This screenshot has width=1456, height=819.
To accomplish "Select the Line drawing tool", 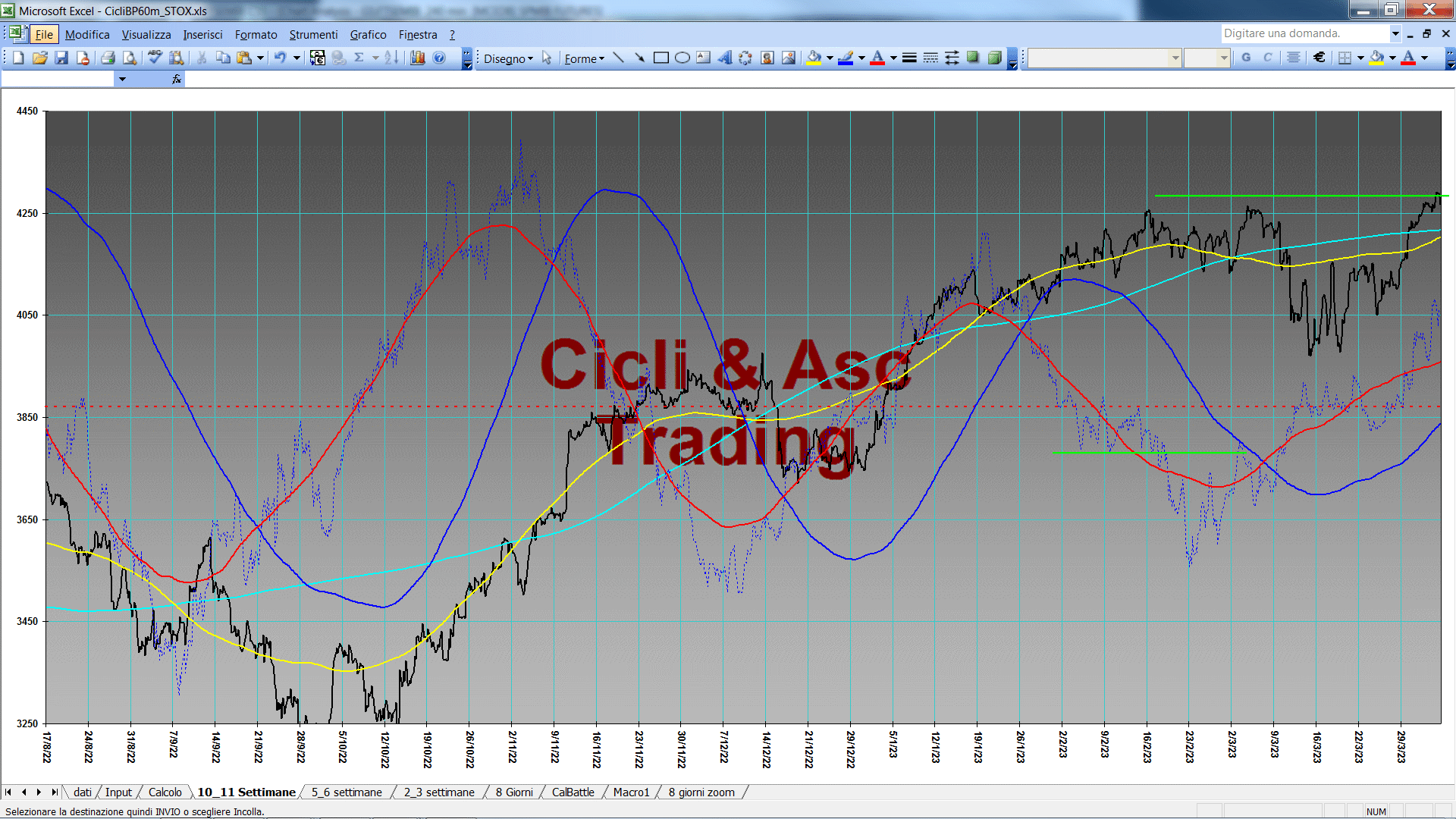I will (x=619, y=58).
